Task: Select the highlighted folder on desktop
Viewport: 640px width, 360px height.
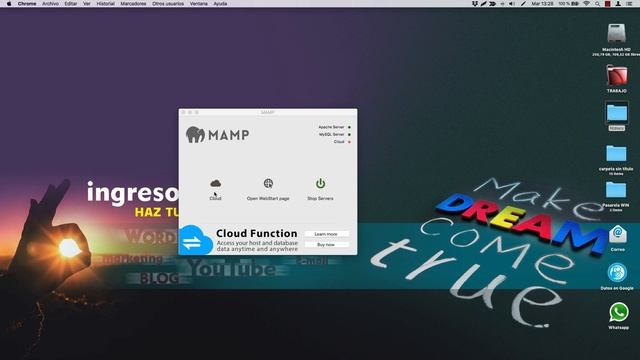Action: tap(617, 113)
